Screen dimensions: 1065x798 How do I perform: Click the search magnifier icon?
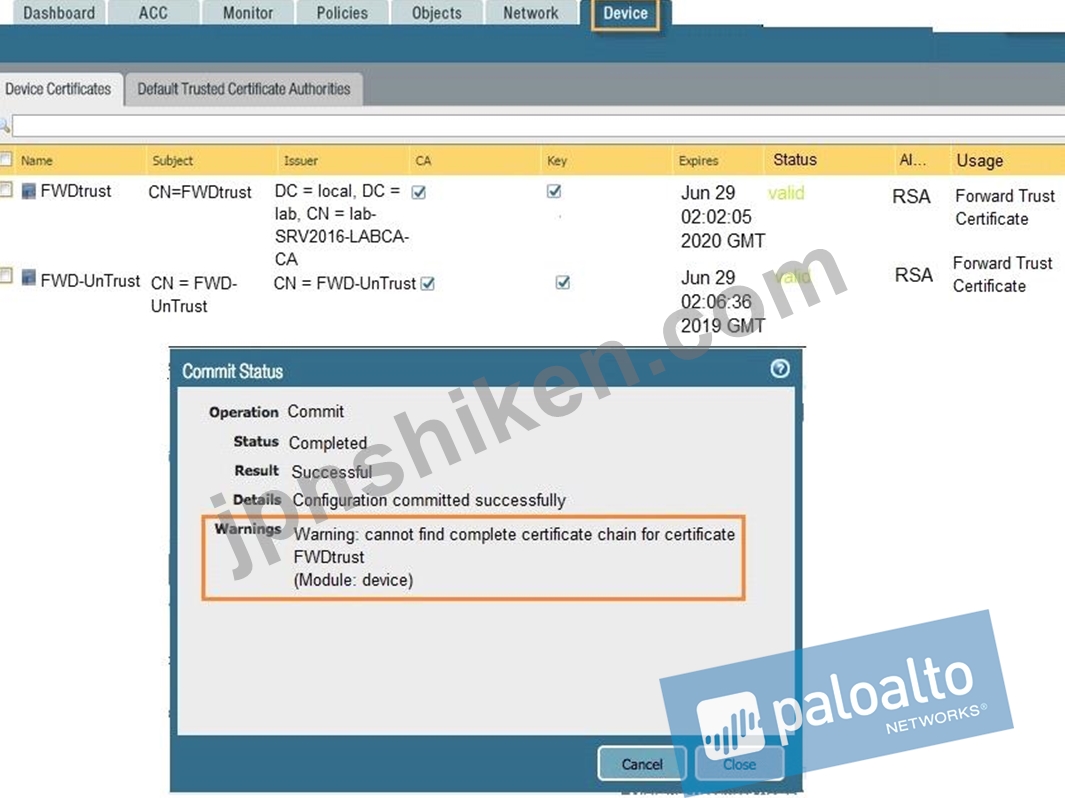coord(5,126)
